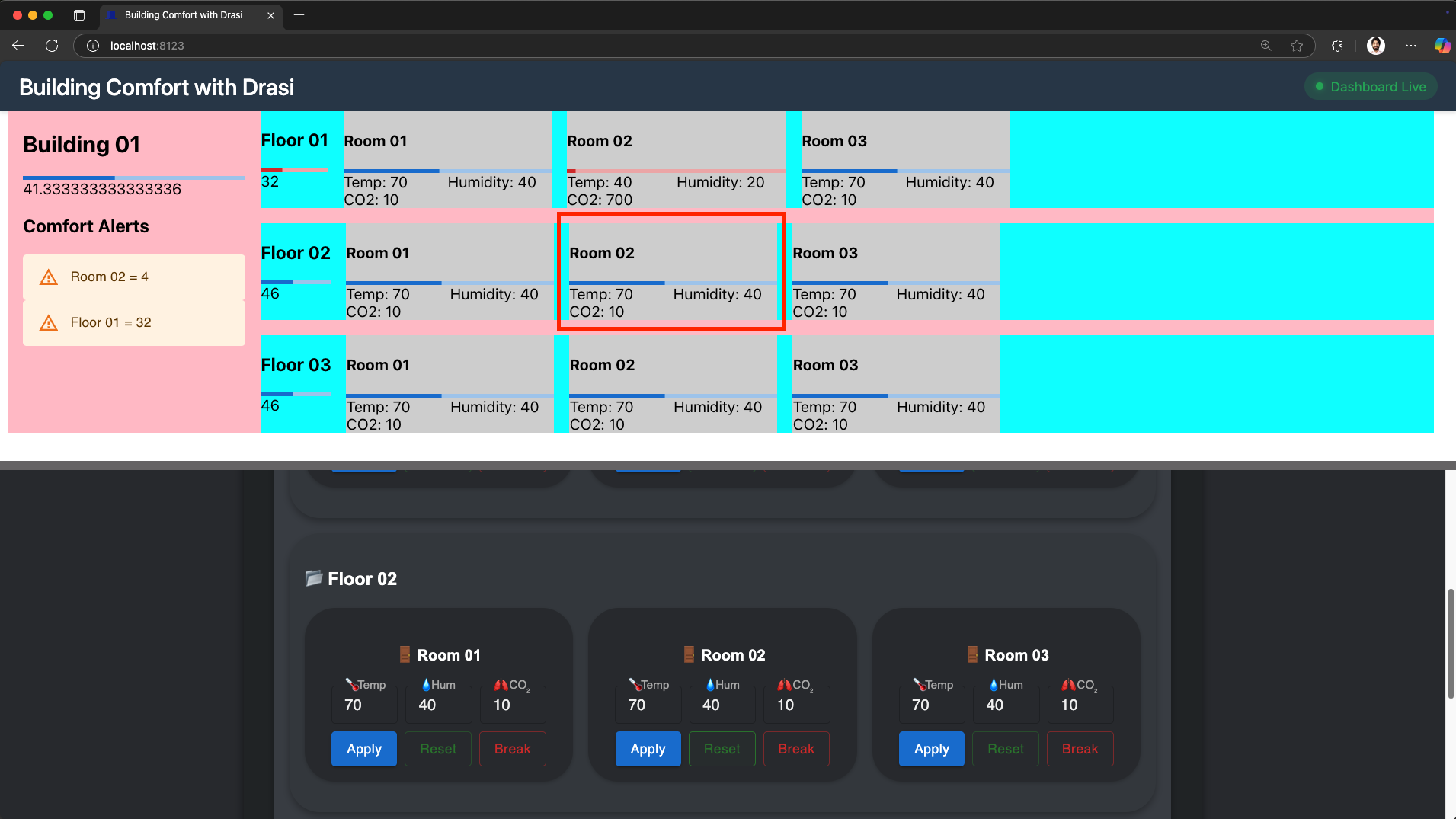Break Room 01 sensors

[512, 749]
